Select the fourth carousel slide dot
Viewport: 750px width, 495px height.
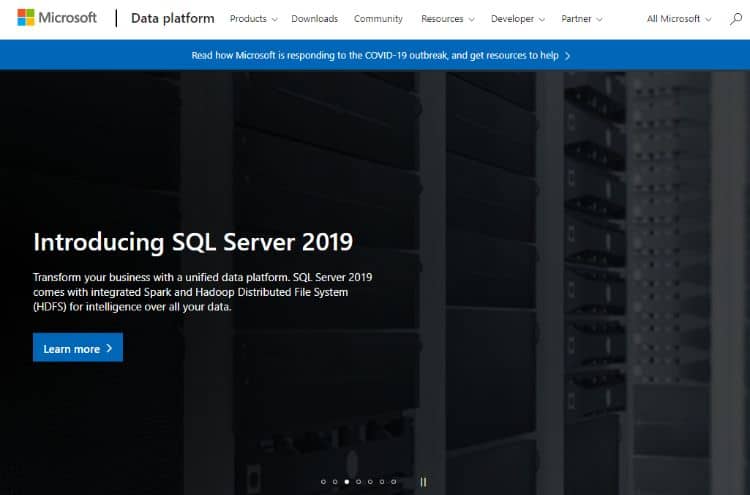(x=358, y=482)
